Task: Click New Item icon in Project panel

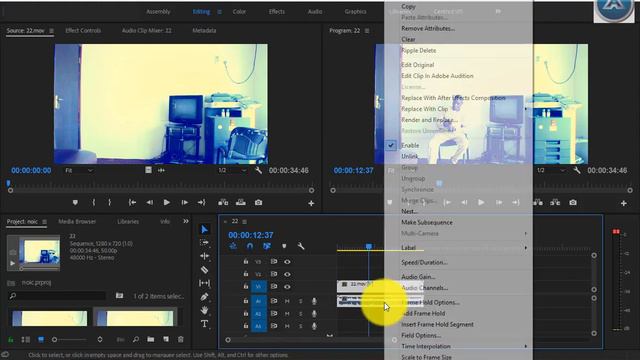Action: 166,339
